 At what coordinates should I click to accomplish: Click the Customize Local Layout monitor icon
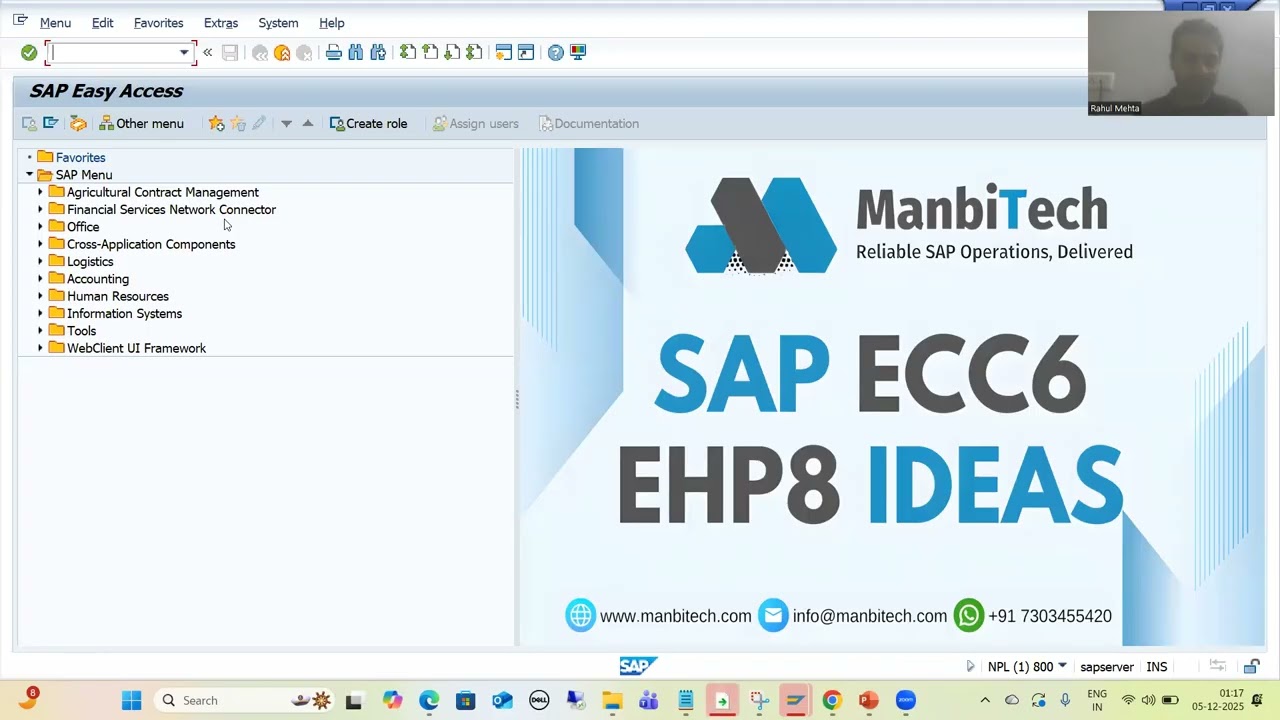tap(578, 52)
